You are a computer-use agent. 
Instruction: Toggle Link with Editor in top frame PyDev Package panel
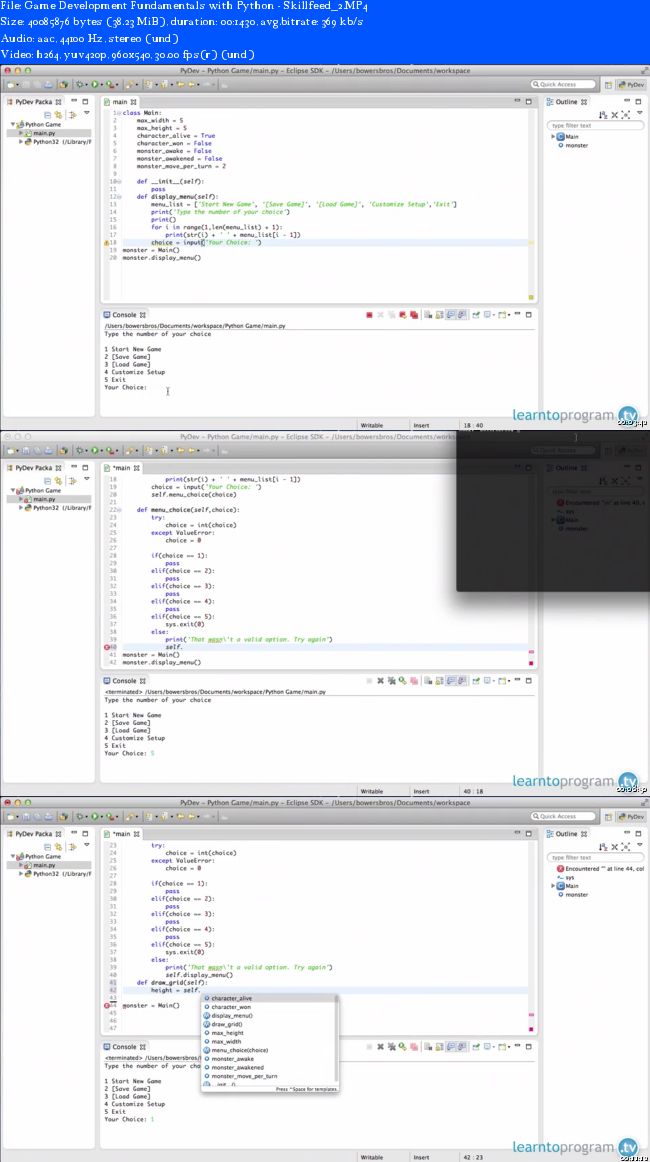[x=58, y=114]
